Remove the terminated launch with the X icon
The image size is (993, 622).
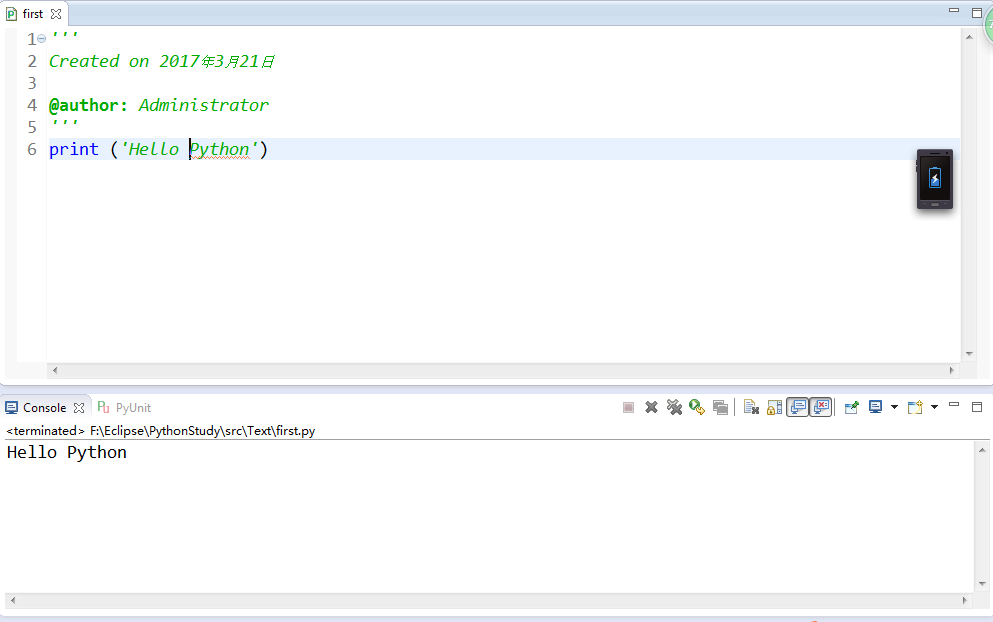point(651,407)
